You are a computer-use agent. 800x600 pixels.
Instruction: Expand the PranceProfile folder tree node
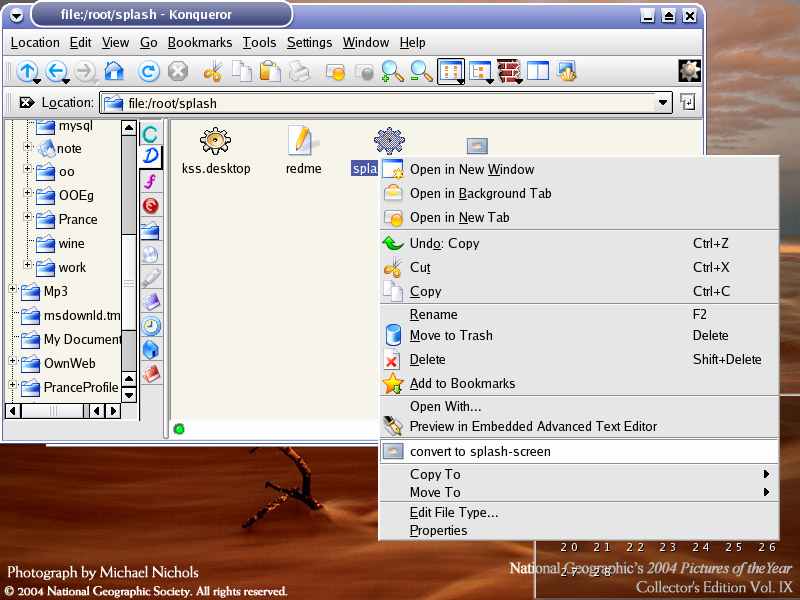point(13,384)
